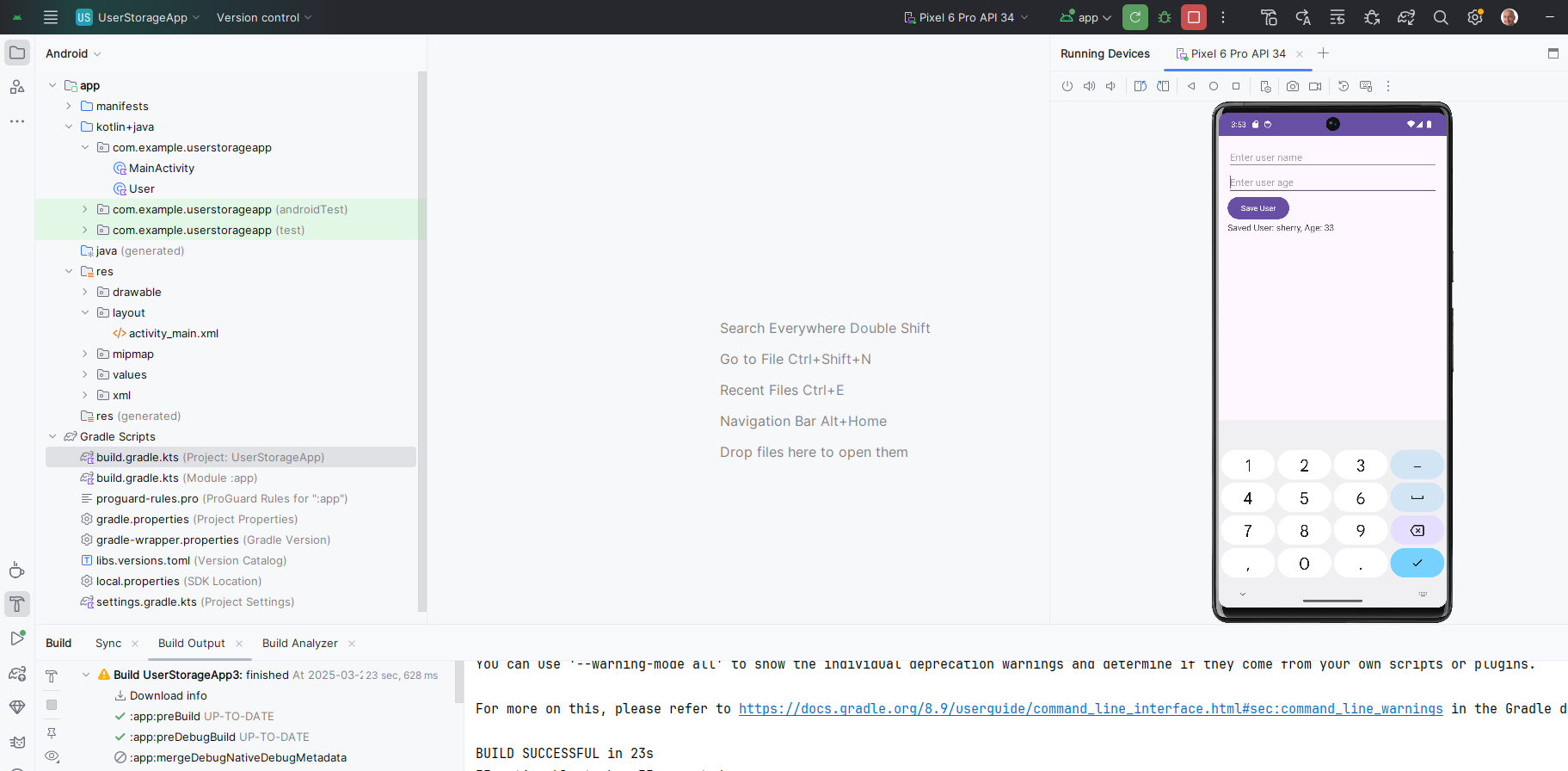1568x771 pixels.
Task: Open the Build tool window hammer icon
Action: 17,604
